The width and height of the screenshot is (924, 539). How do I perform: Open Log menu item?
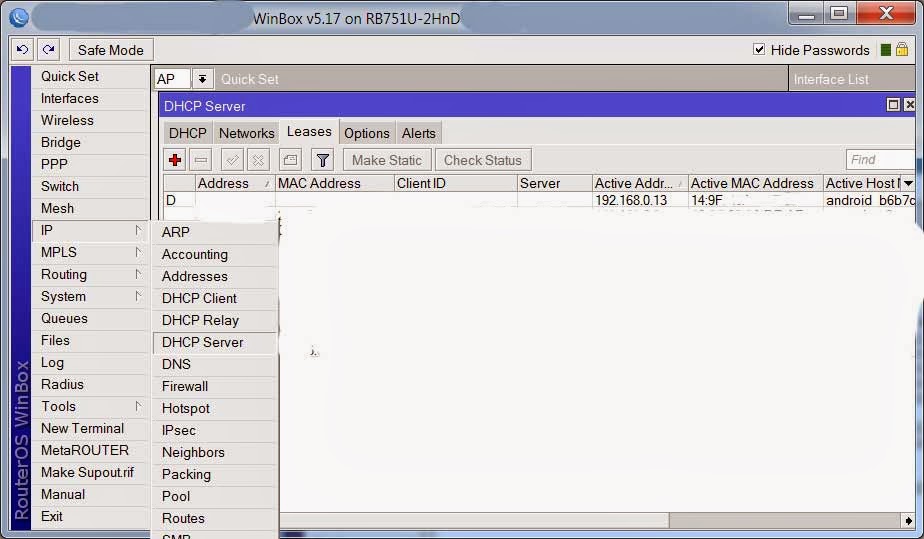90,362
